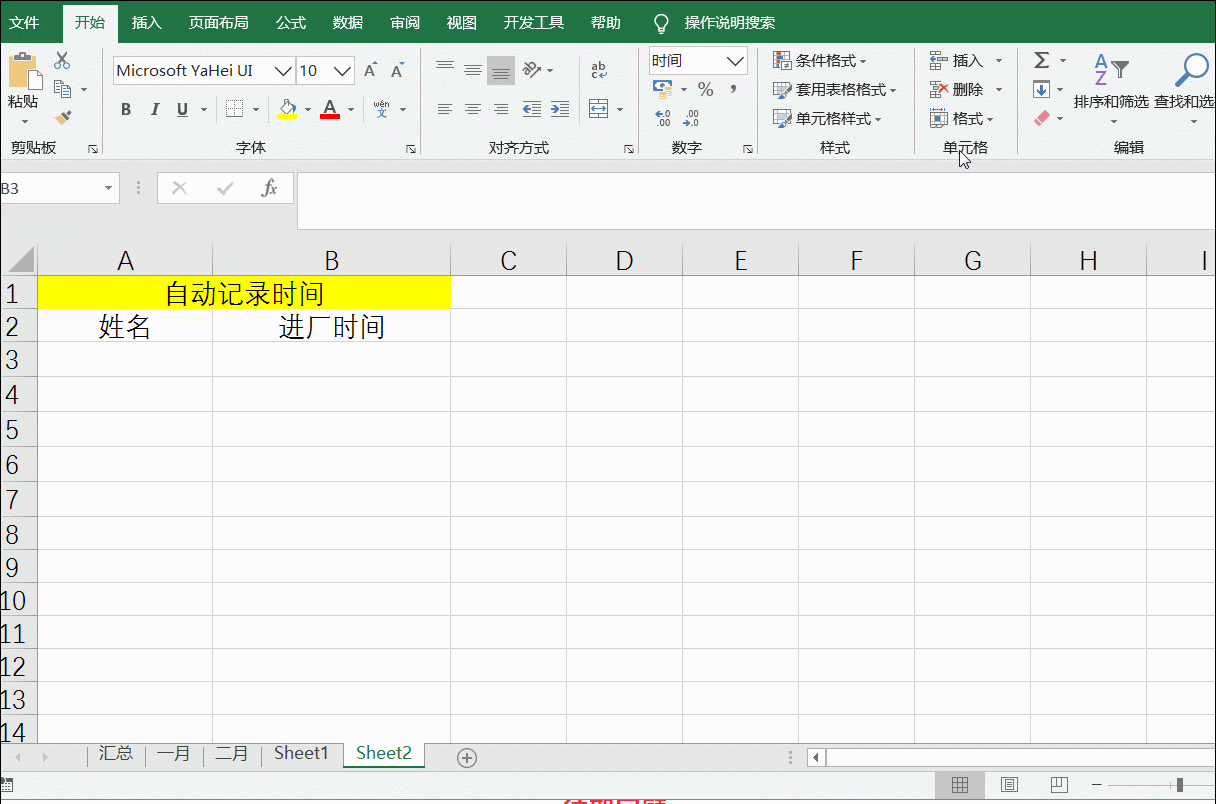
Task: Open the font size dropdown
Action: [343, 71]
